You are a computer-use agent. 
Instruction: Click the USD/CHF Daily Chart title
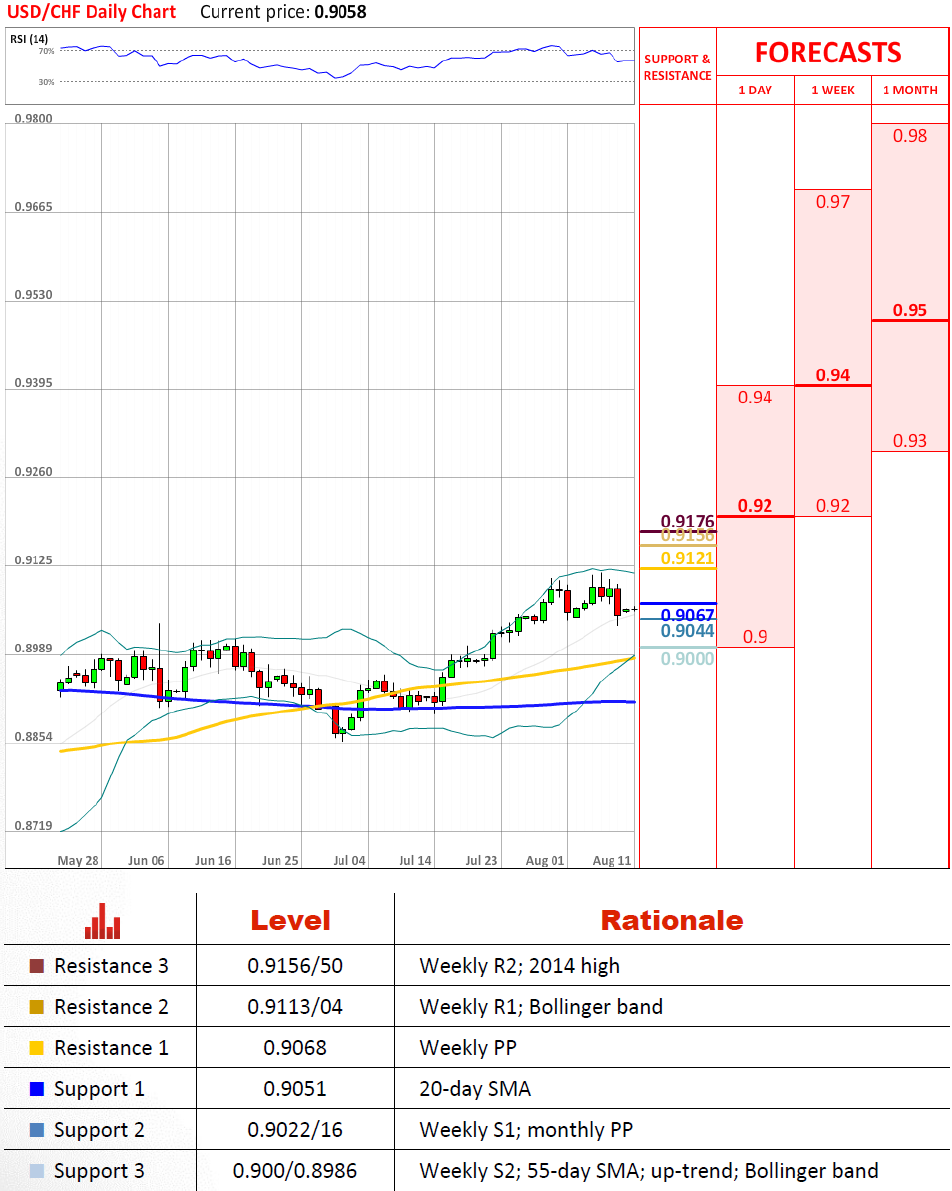tap(91, 12)
